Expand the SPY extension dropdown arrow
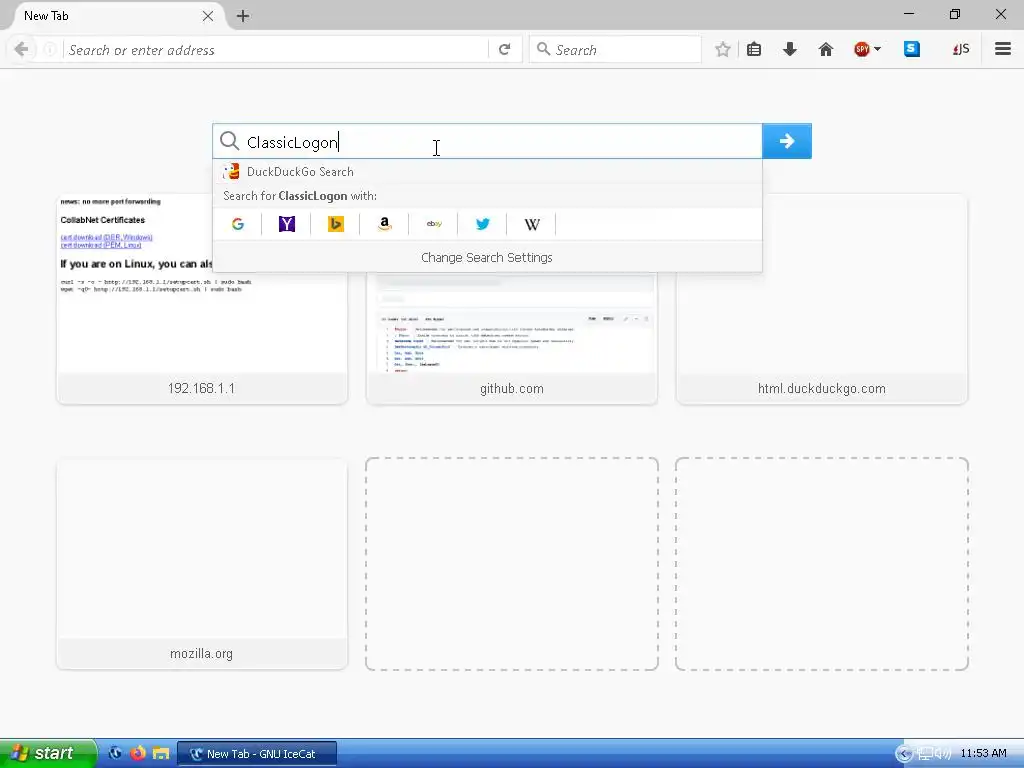1024x768 pixels. click(877, 49)
